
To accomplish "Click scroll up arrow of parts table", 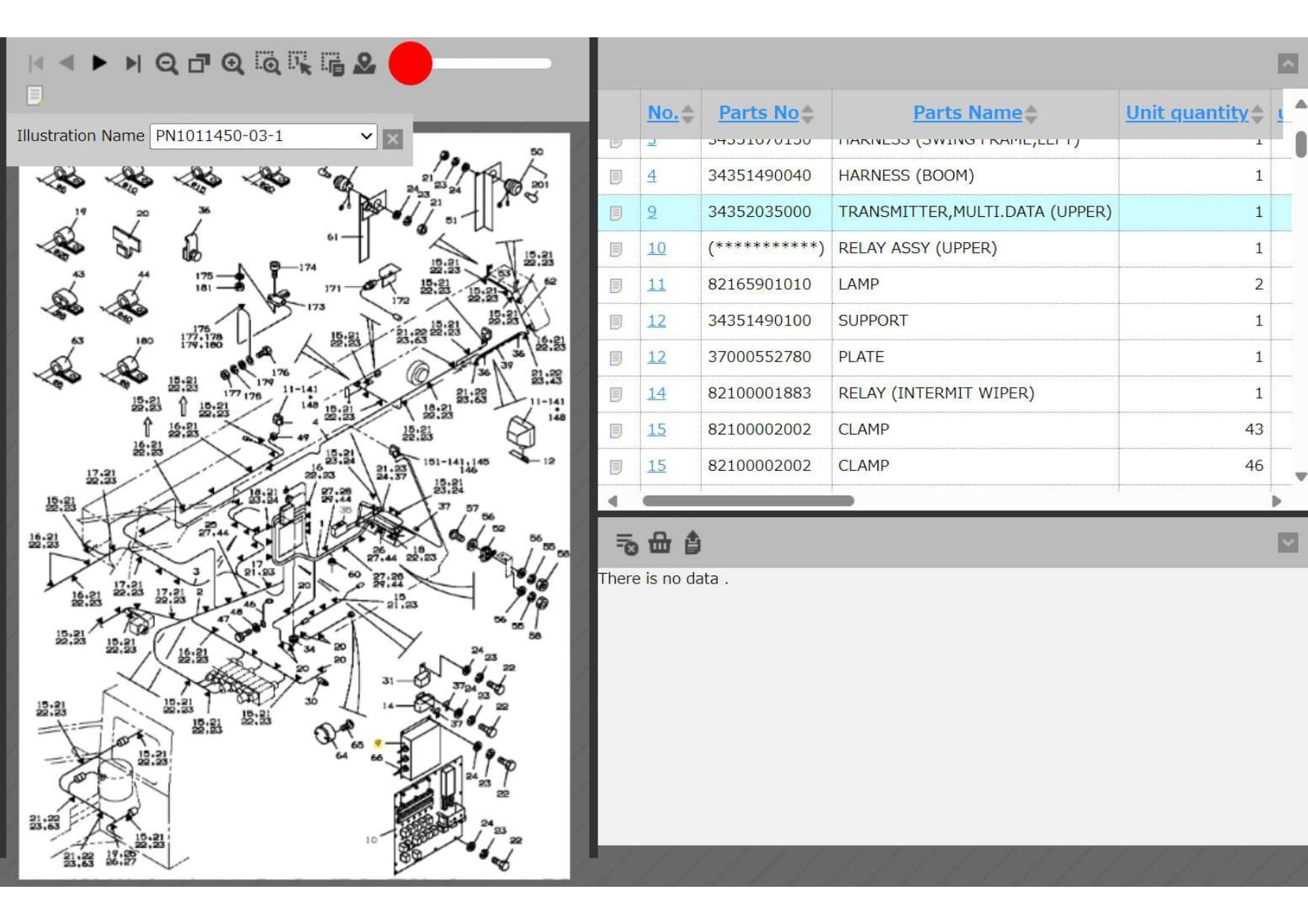I will point(1301,104).
